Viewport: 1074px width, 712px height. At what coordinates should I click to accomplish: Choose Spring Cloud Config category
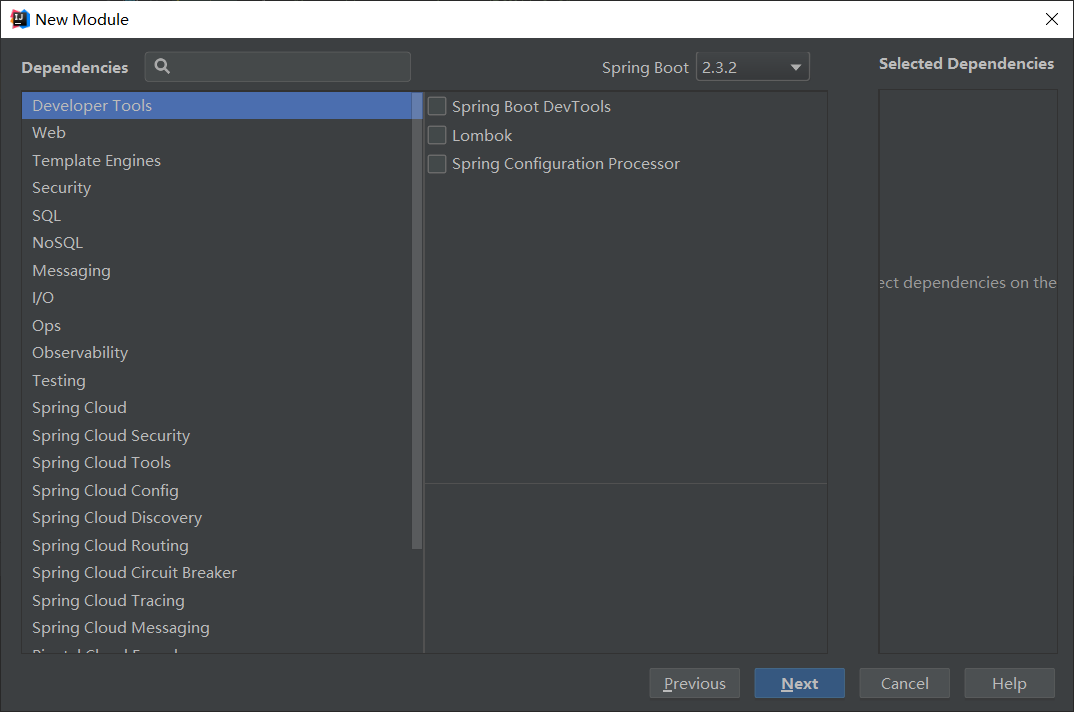(x=217, y=491)
